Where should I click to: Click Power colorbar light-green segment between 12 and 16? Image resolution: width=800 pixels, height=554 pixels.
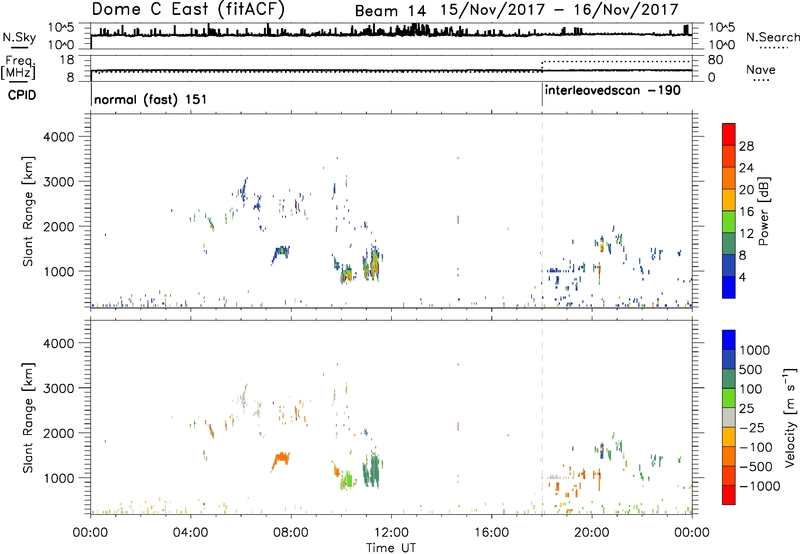[729, 221]
